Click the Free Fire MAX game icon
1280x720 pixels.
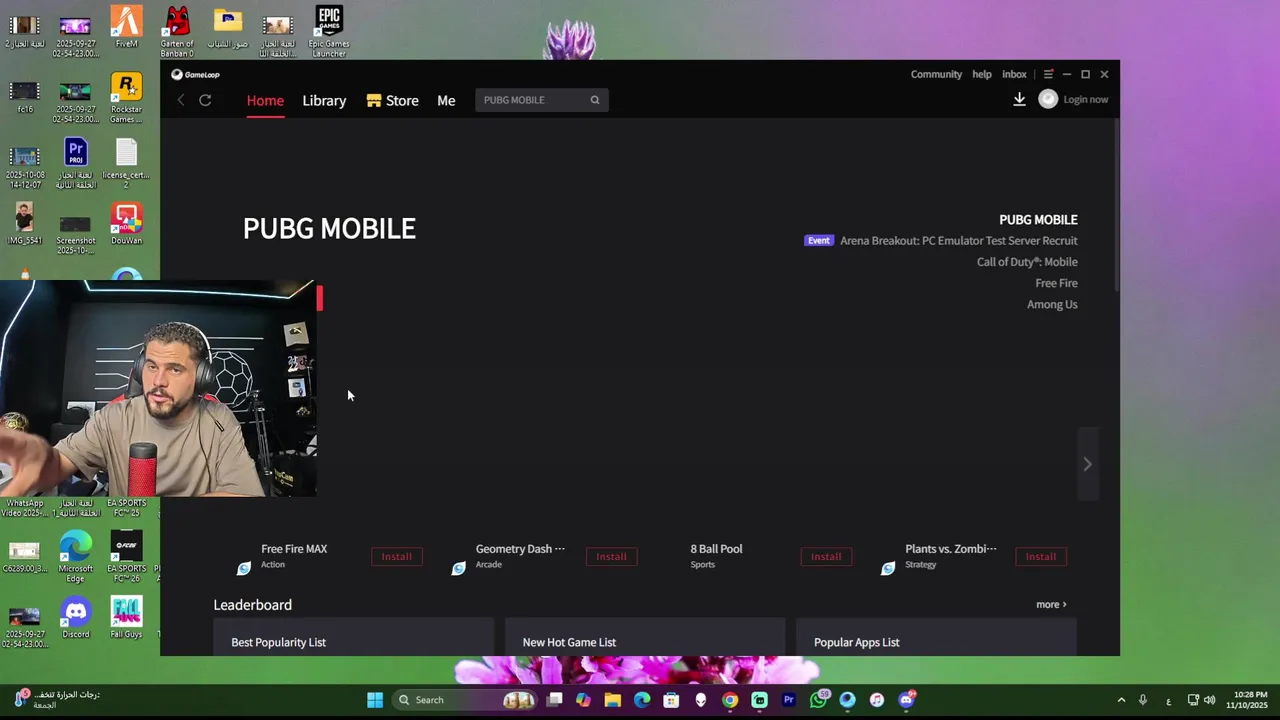point(244,568)
